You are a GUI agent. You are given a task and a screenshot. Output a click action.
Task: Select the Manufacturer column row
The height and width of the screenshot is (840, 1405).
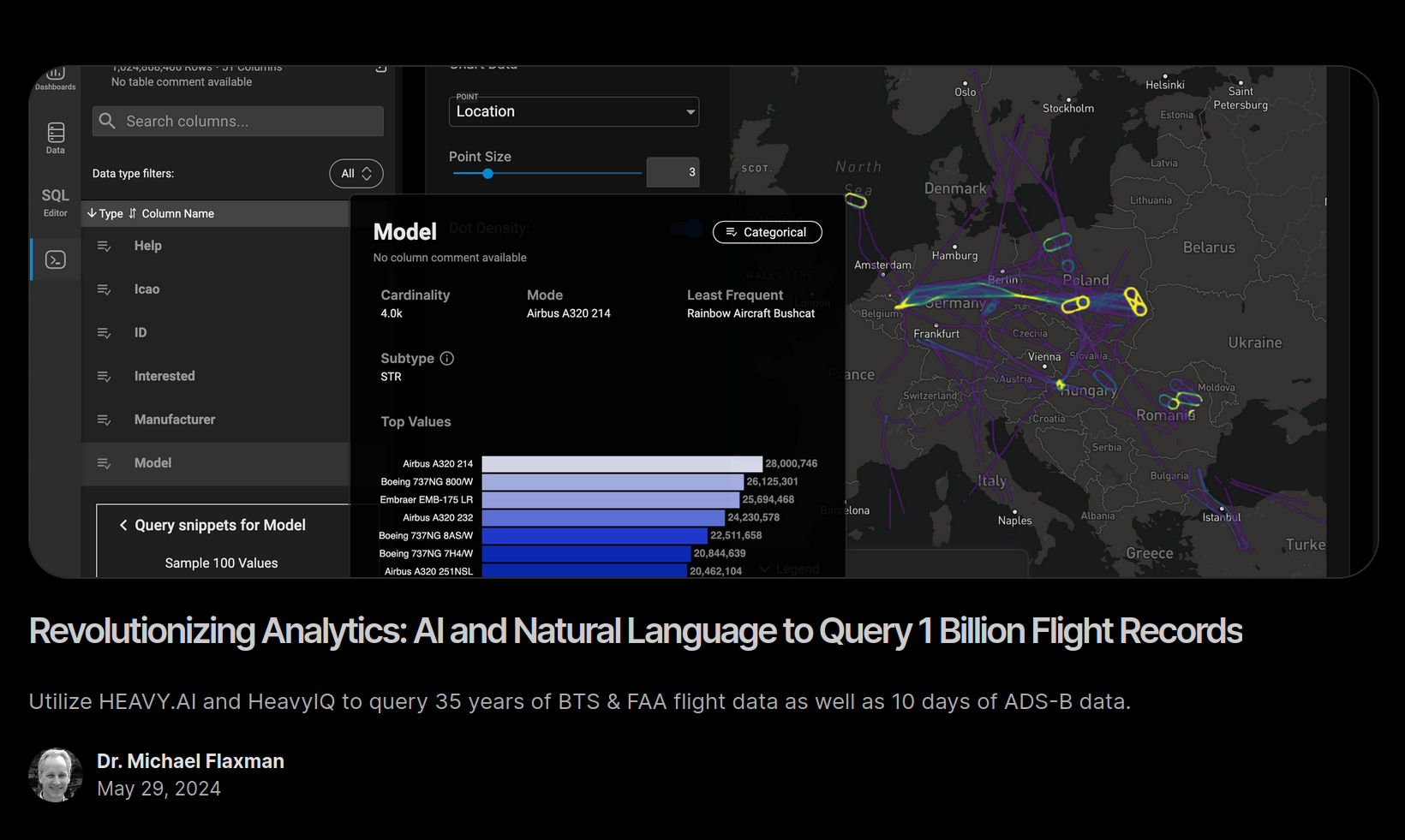tap(175, 420)
